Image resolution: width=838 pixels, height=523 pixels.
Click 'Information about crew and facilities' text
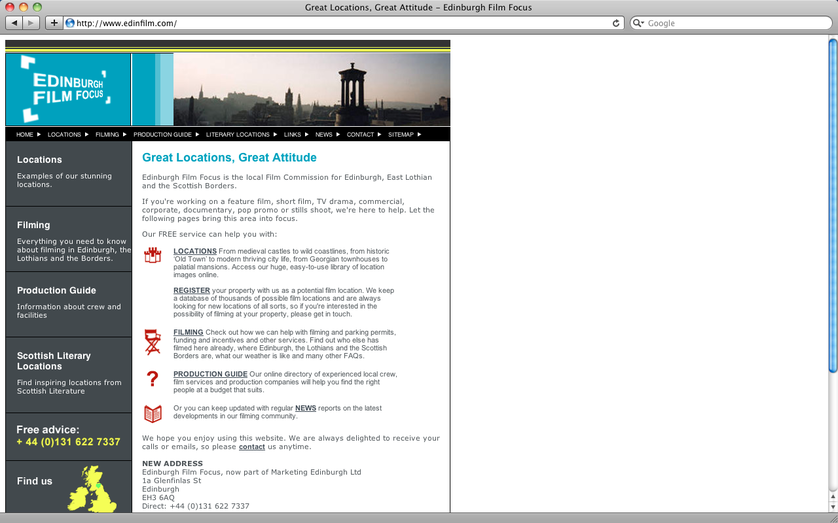click(68, 311)
